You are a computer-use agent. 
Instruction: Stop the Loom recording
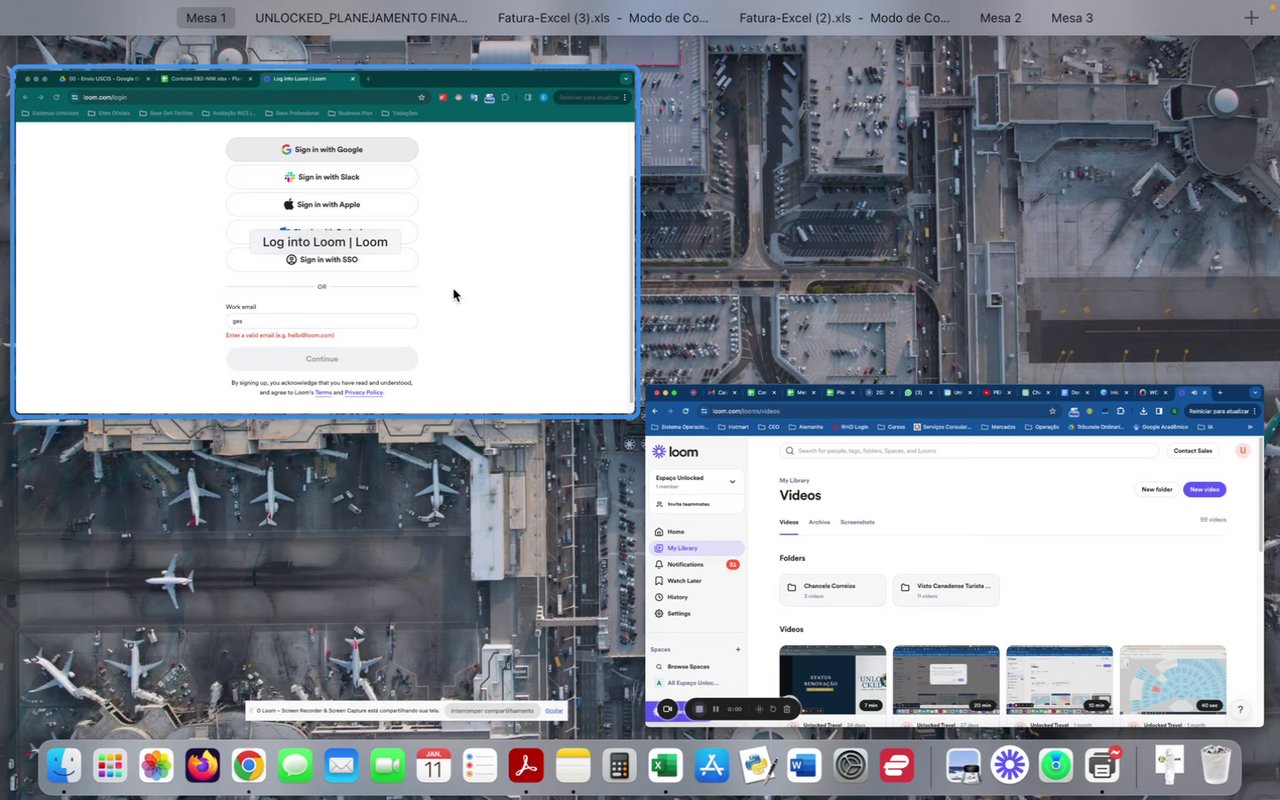(699, 709)
